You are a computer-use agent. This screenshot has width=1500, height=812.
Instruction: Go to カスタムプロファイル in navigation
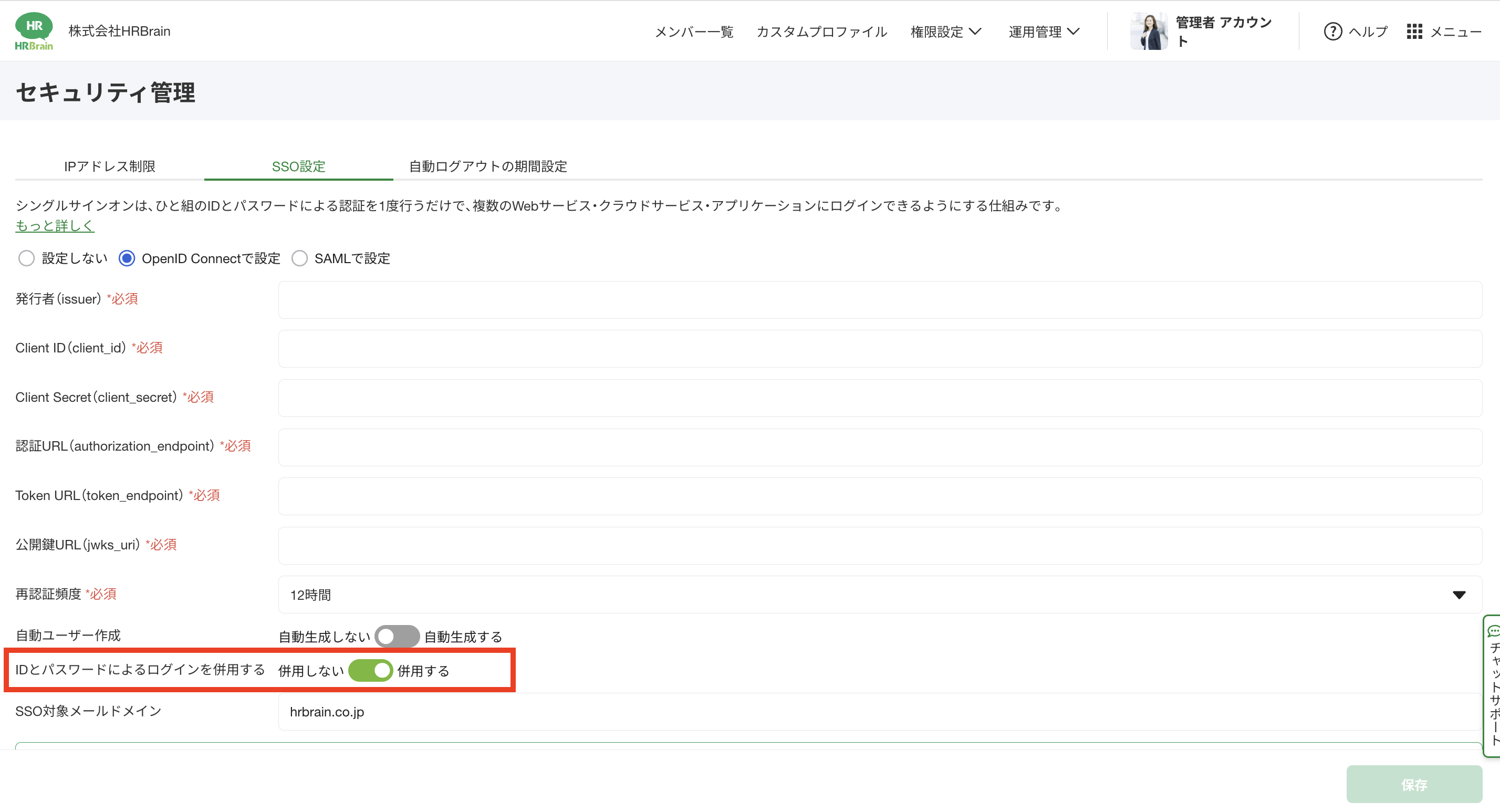click(821, 32)
